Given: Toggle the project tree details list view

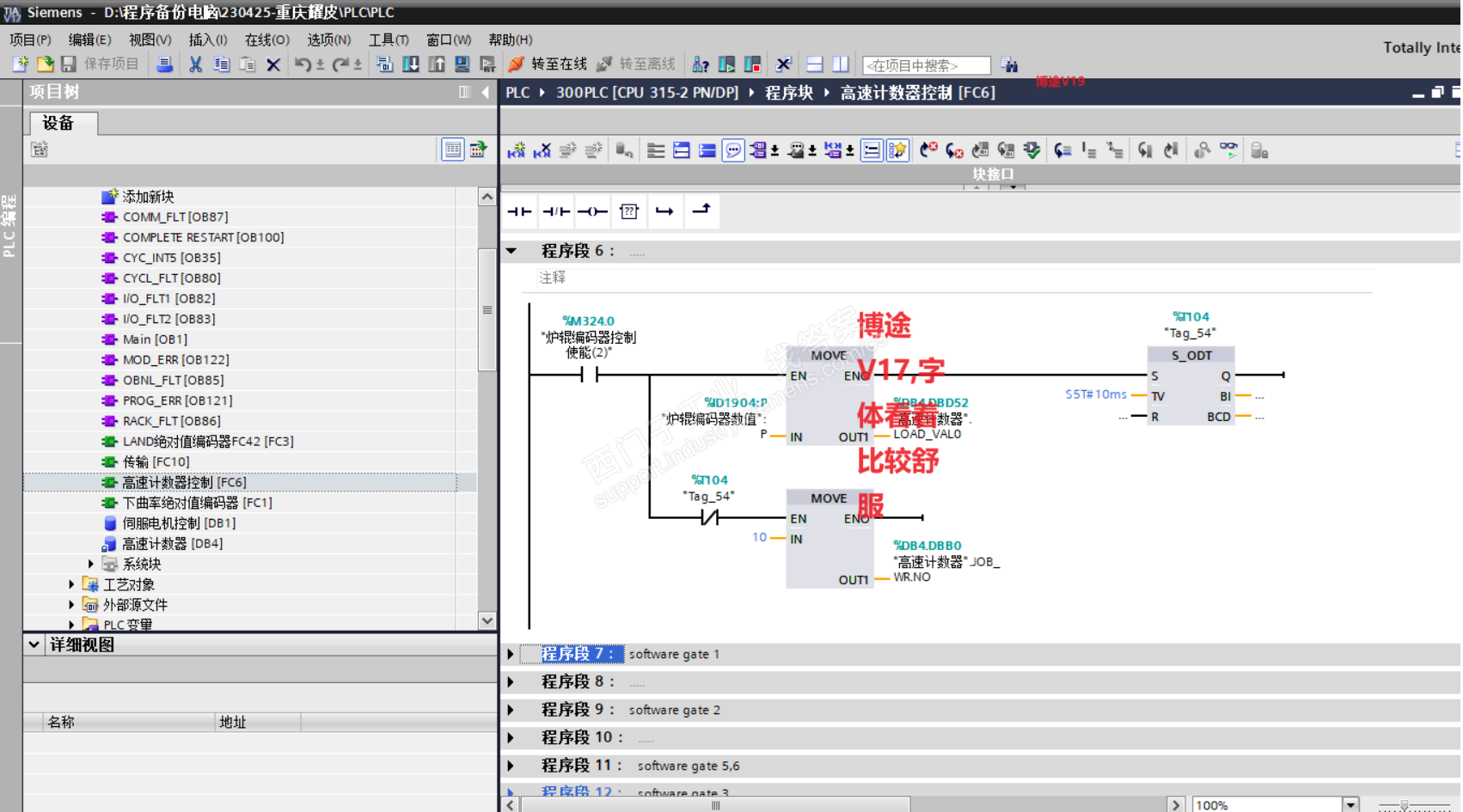Looking at the screenshot, I should tap(452, 150).
